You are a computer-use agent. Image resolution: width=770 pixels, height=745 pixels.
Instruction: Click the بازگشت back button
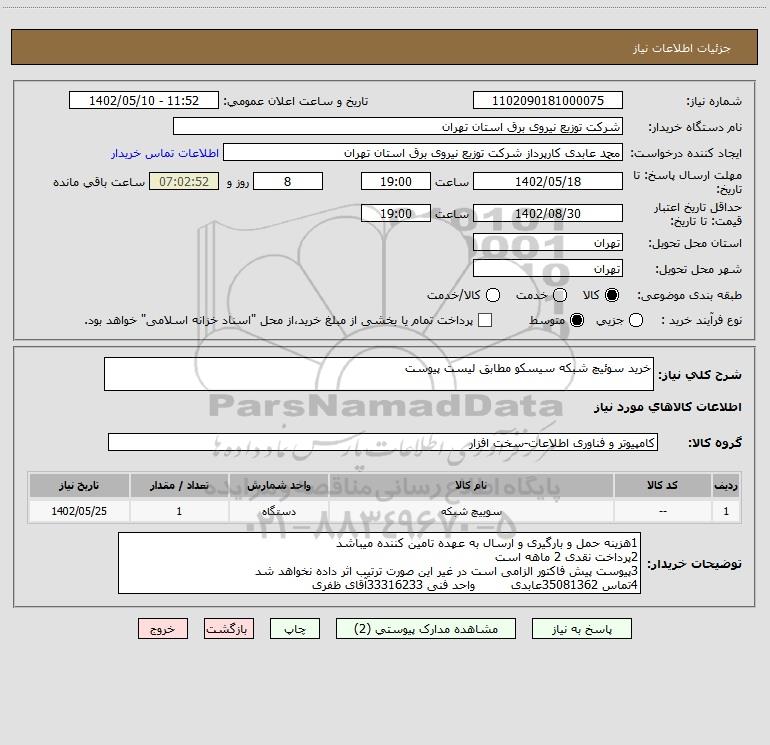pos(229,629)
